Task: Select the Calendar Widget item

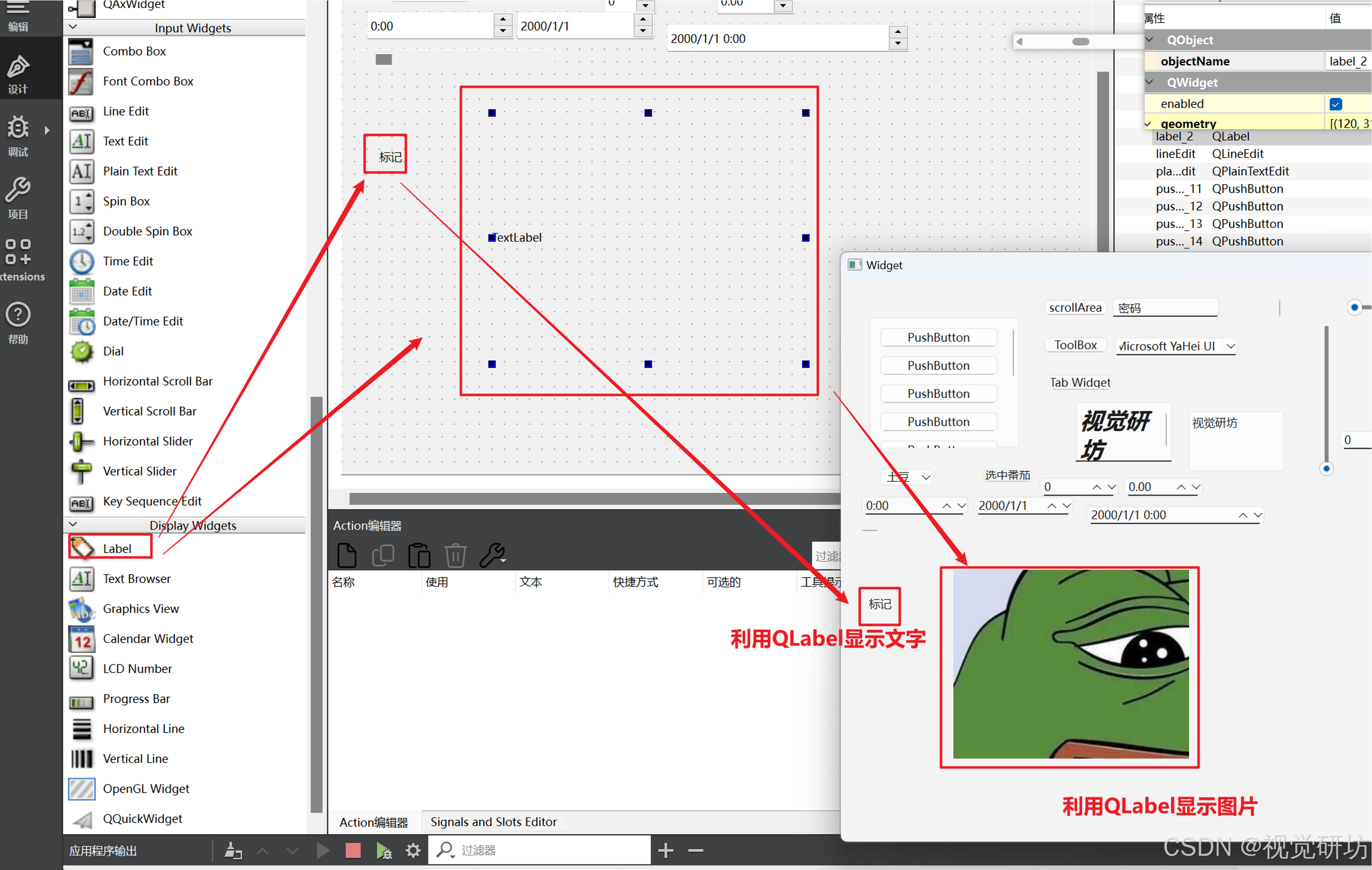Action: [x=148, y=638]
